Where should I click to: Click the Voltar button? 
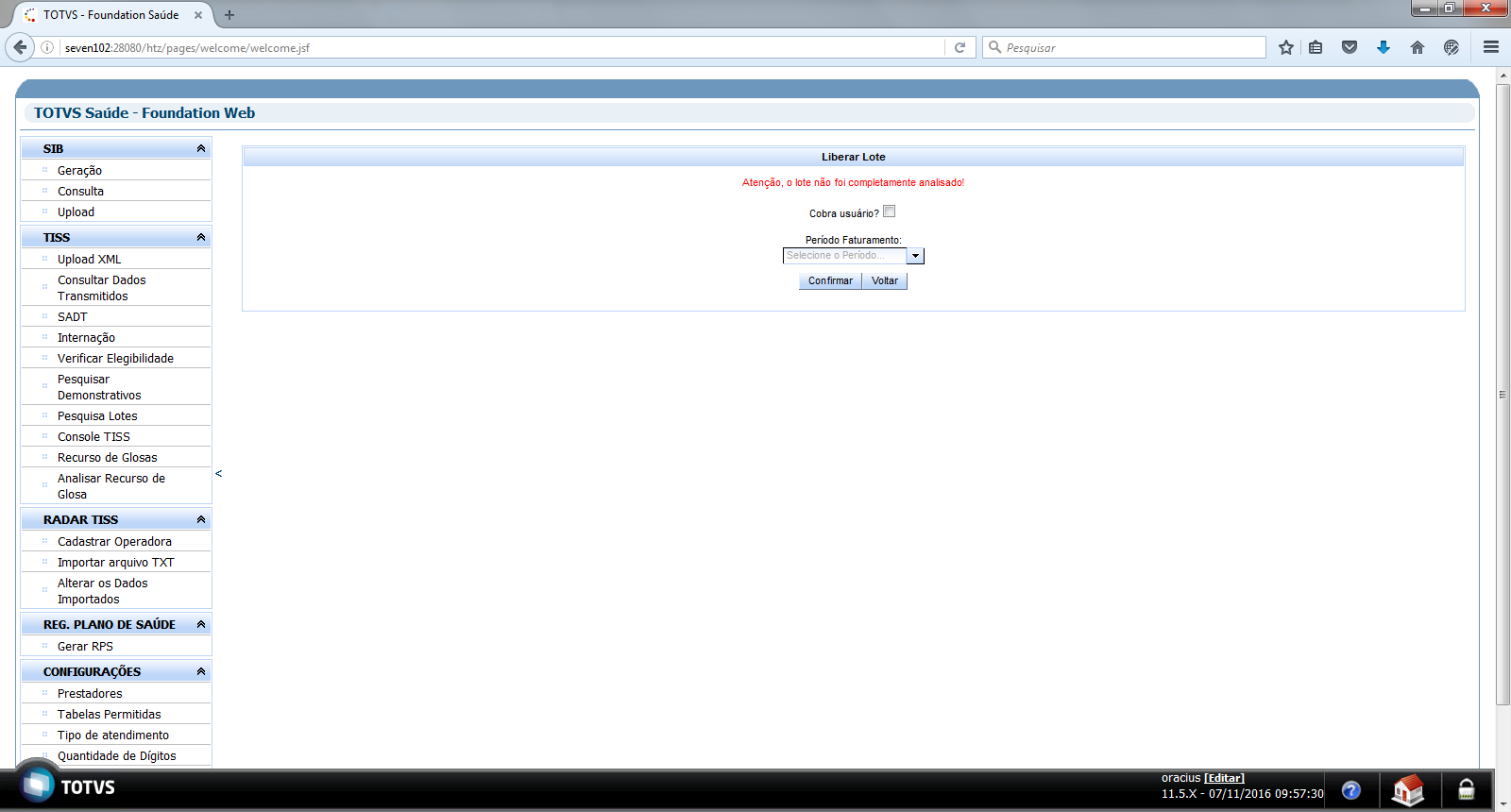885,281
